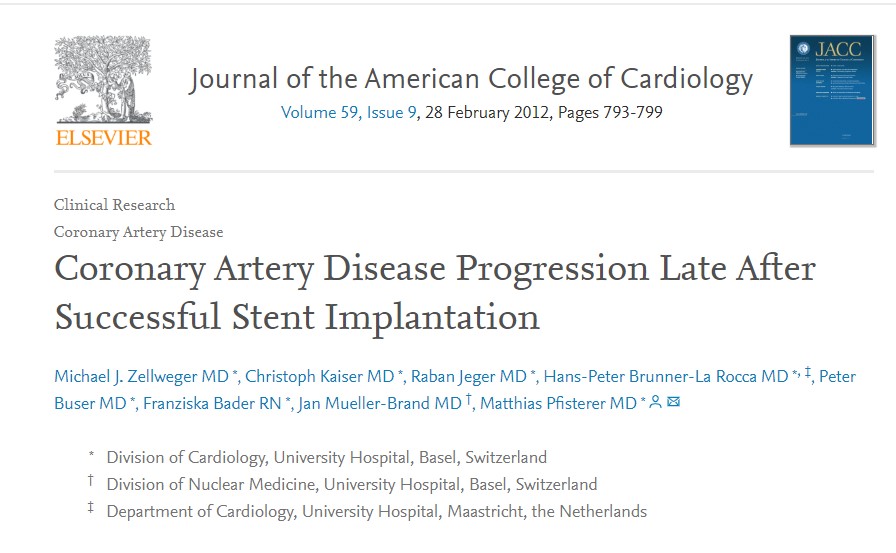Open author Christoph Kaiser MD details

click(320, 377)
